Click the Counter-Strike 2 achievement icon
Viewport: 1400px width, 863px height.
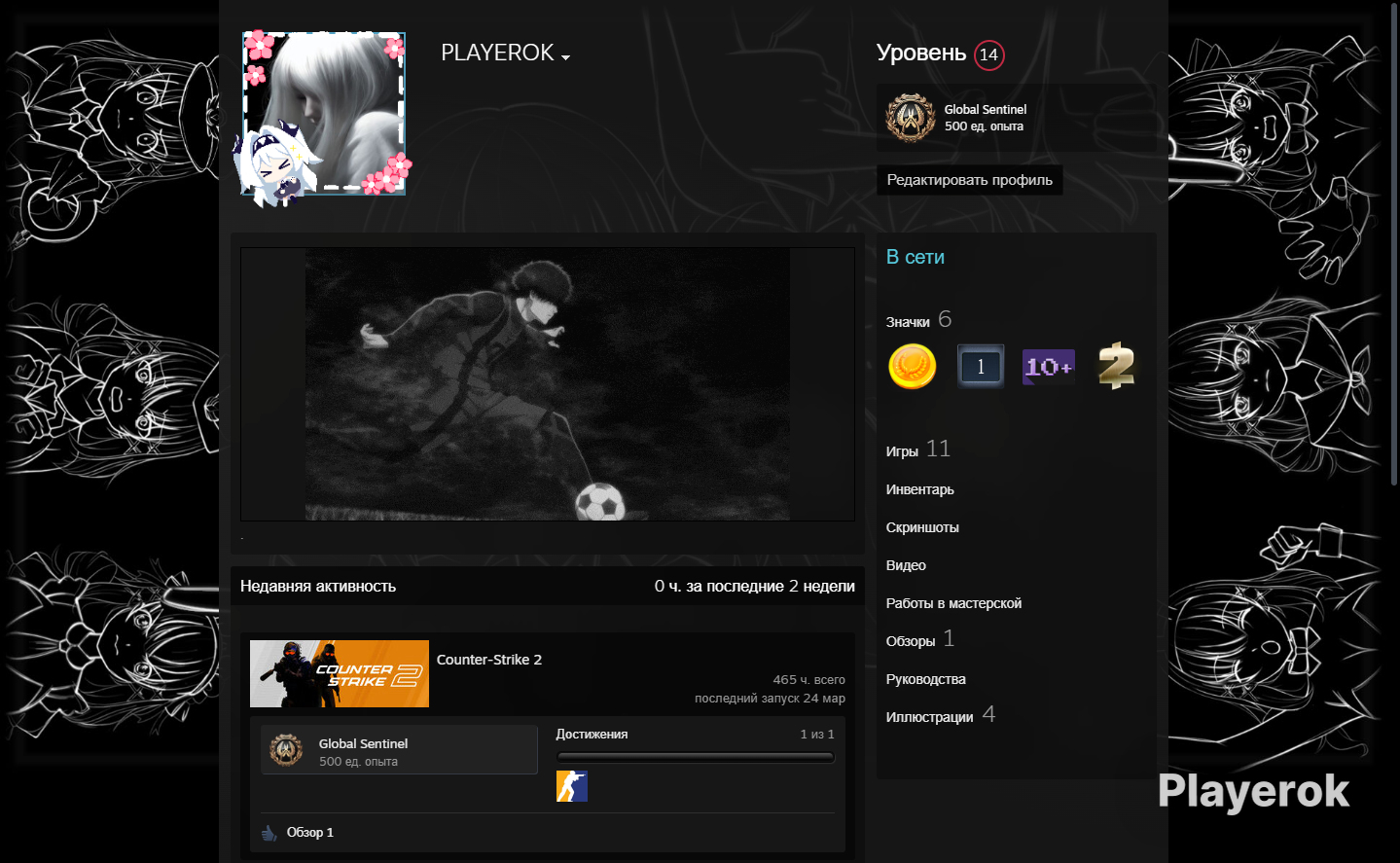coord(571,786)
